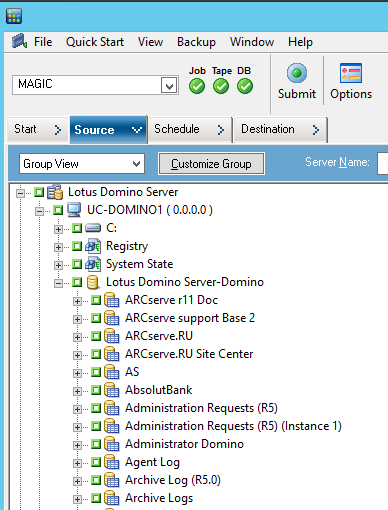
Task: Select the System State node icon
Action: [x=93, y=264]
